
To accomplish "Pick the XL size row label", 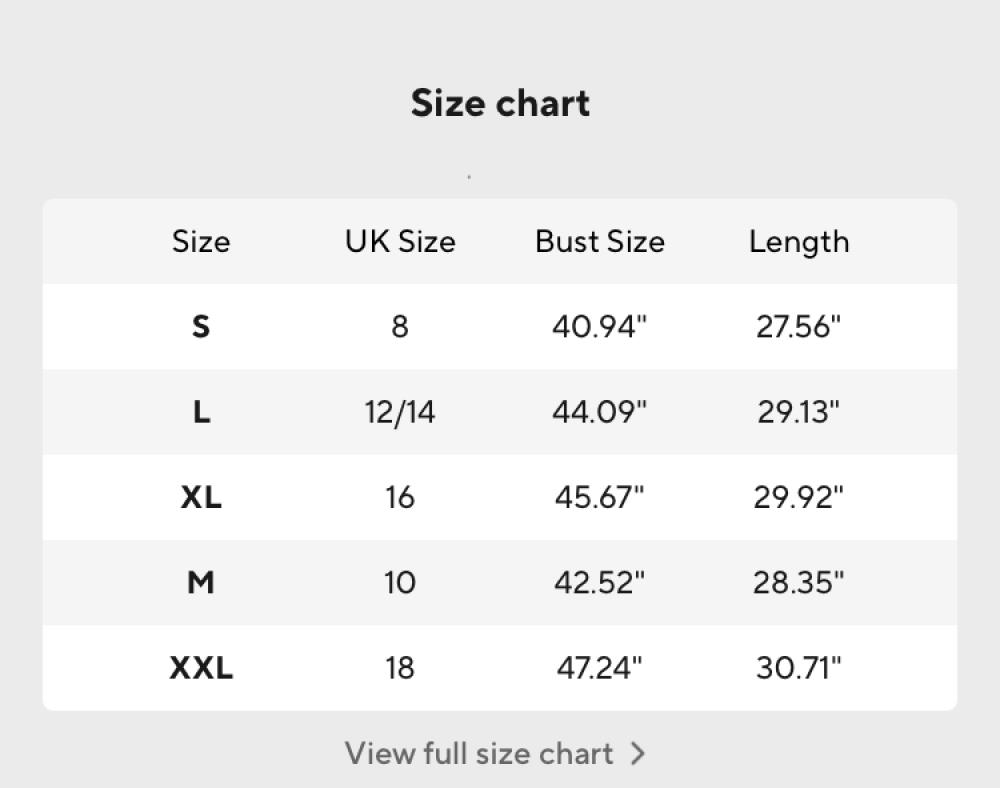I will pyautogui.click(x=201, y=497).
